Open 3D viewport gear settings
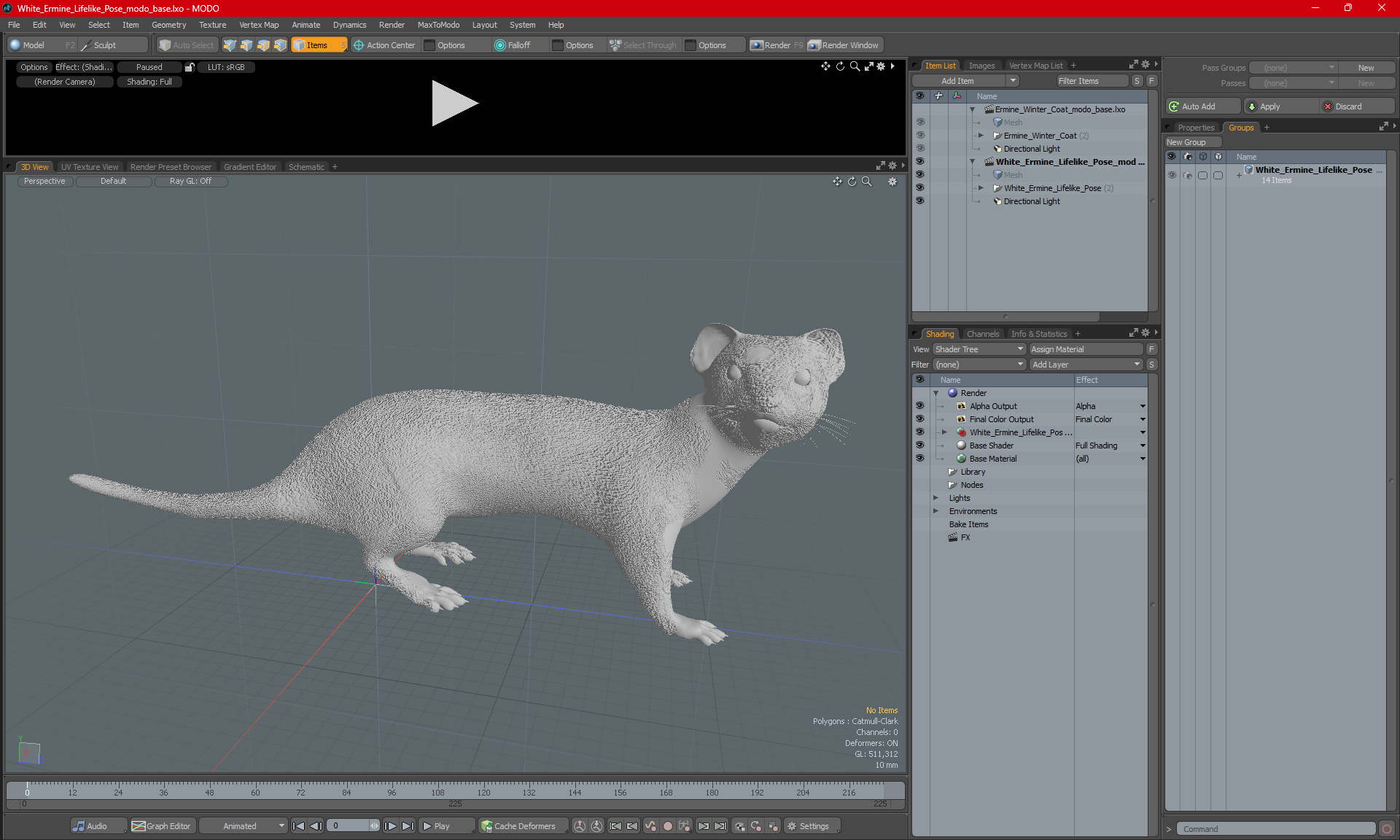 pyautogui.click(x=892, y=182)
